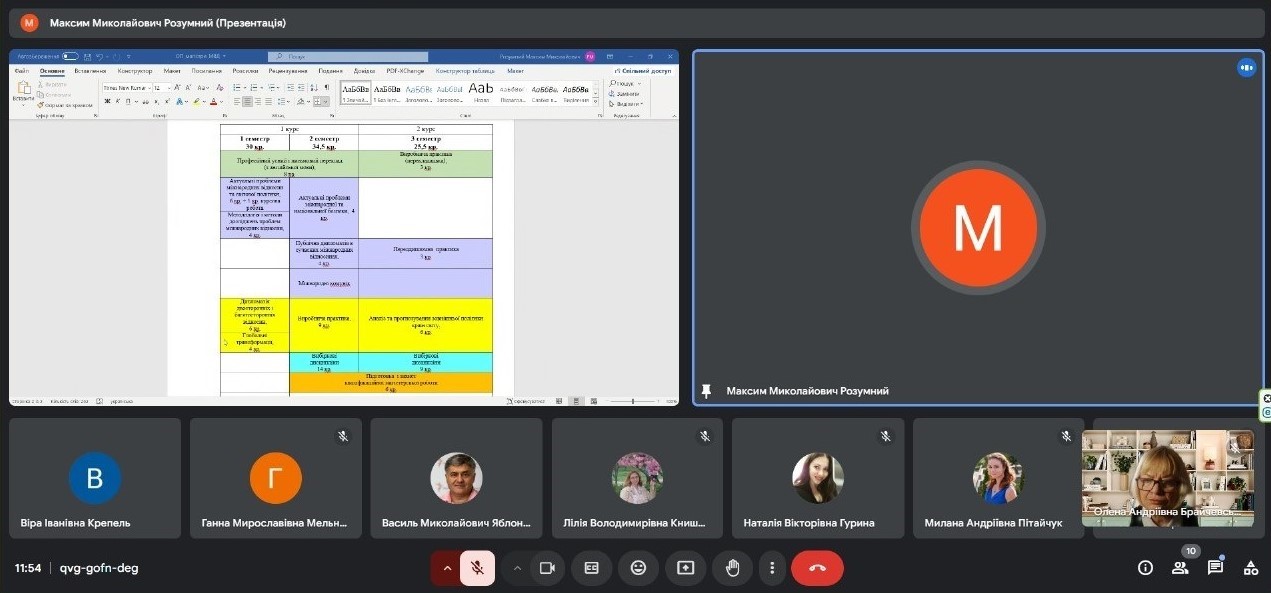Toggle the muted microphone button

click(x=478, y=568)
